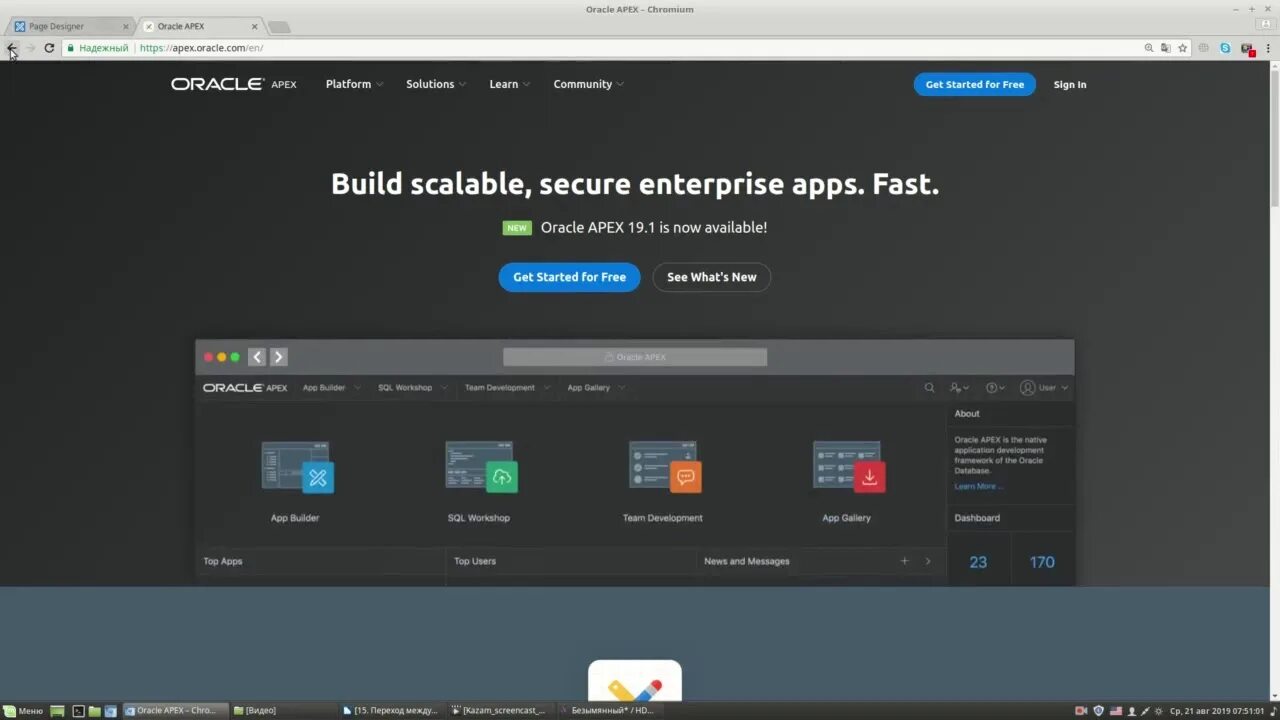Open the Skype extension icon
The width and height of the screenshot is (1280, 720).
pyautogui.click(x=1225, y=47)
